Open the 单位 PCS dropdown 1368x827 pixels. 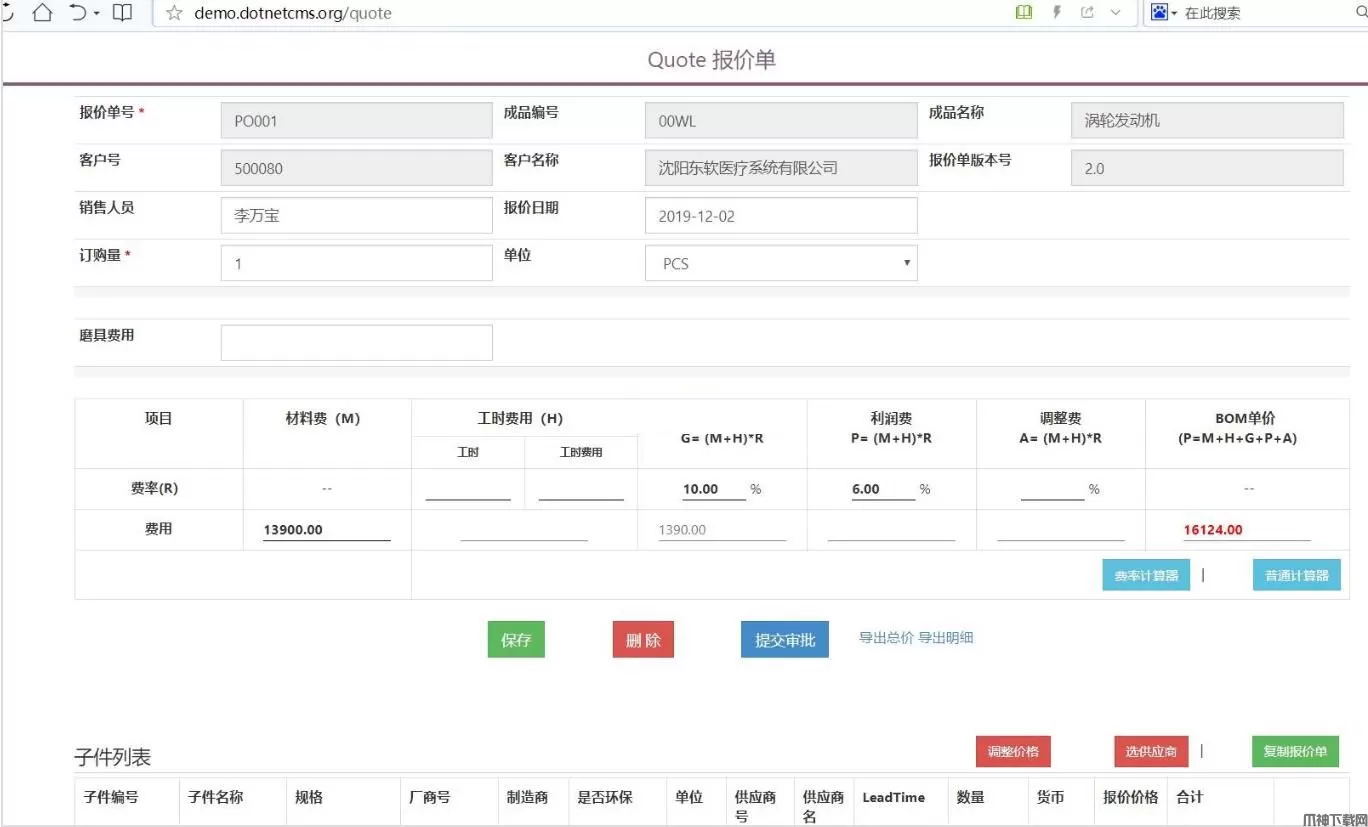coord(781,263)
